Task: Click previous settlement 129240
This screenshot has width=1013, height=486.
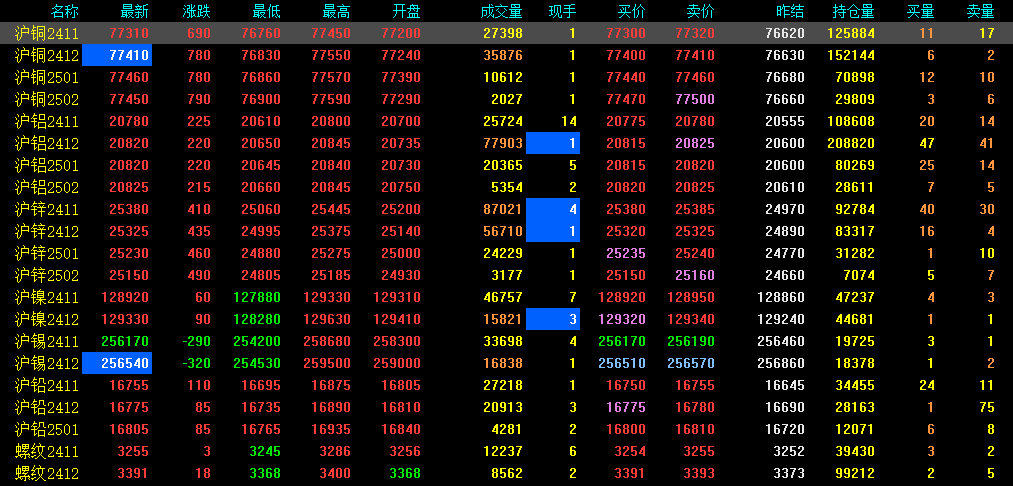Action: point(781,320)
